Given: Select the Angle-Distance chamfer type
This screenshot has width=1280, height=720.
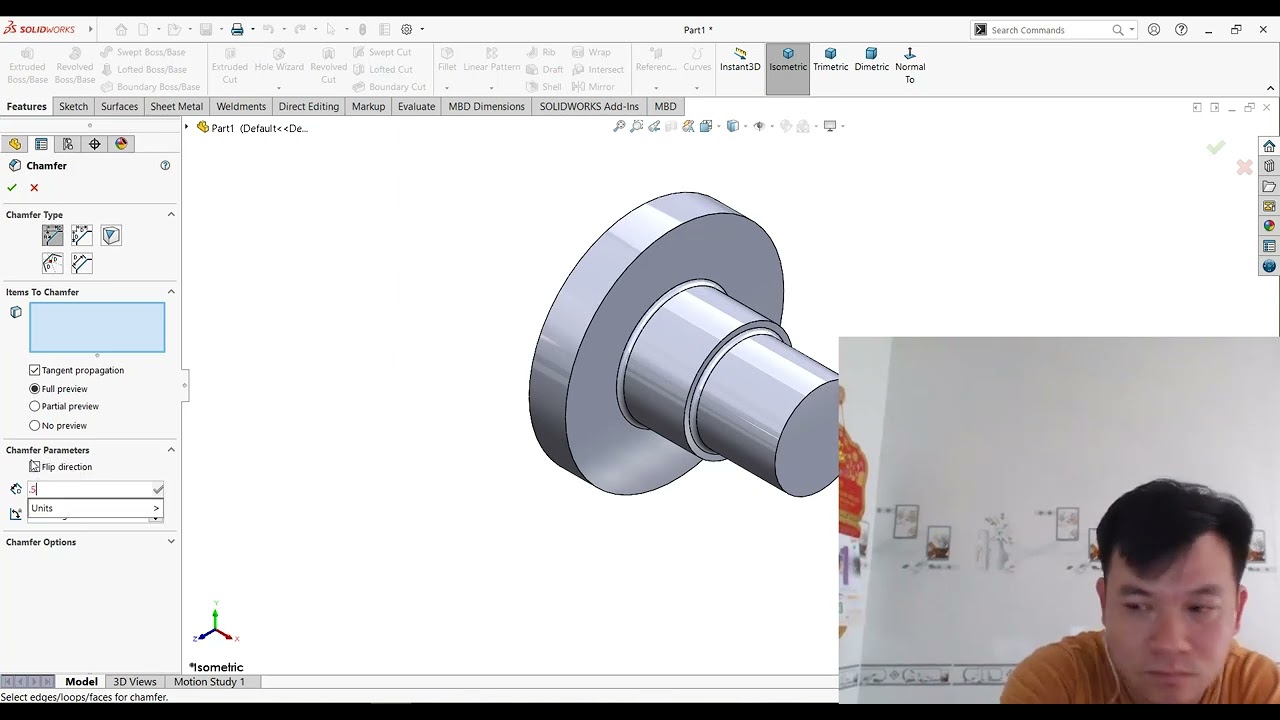Looking at the screenshot, I should [53, 236].
